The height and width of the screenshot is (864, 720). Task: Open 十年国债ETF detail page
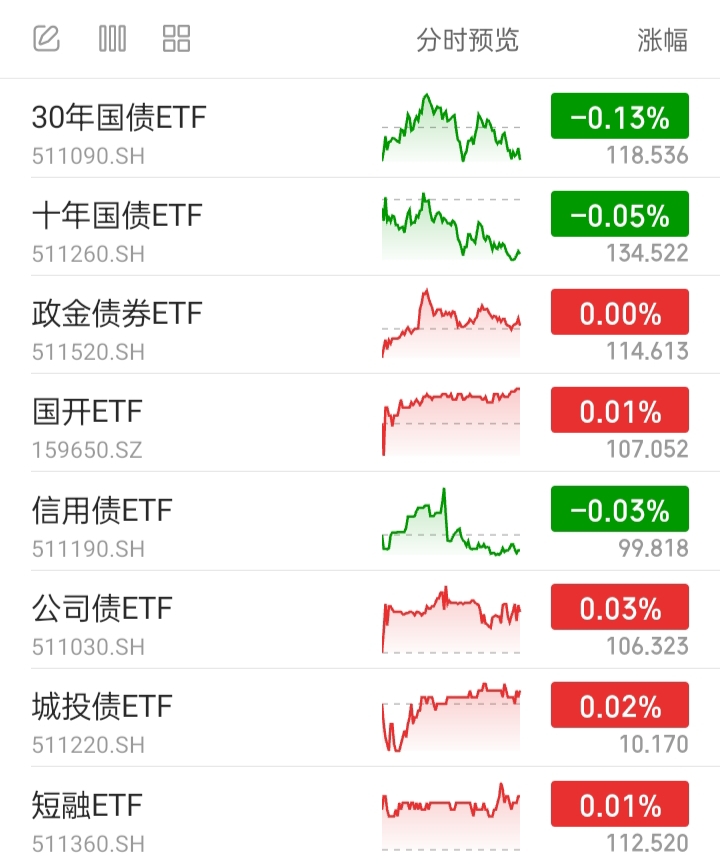(x=117, y=215)
